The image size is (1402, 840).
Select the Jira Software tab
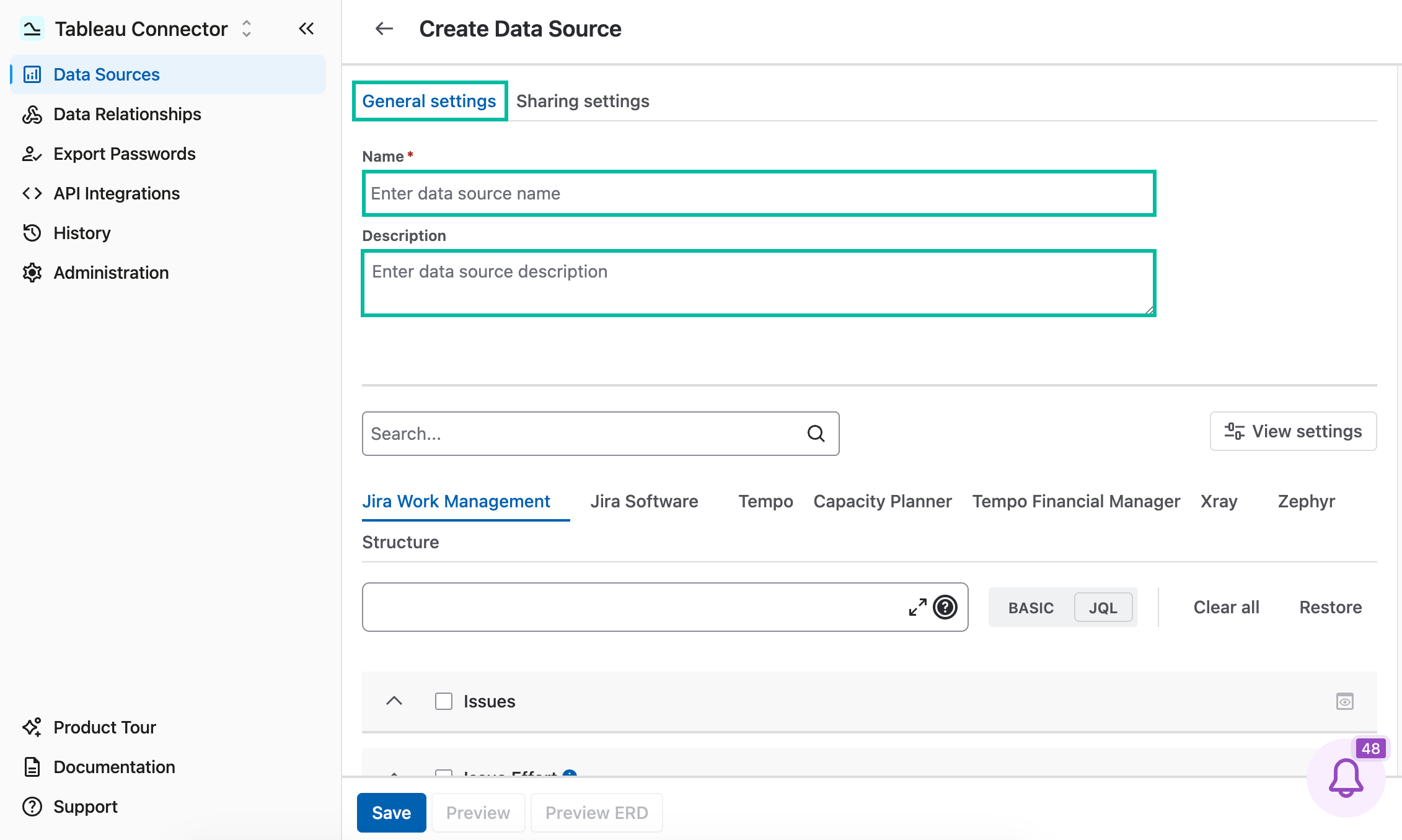[644, 501]
